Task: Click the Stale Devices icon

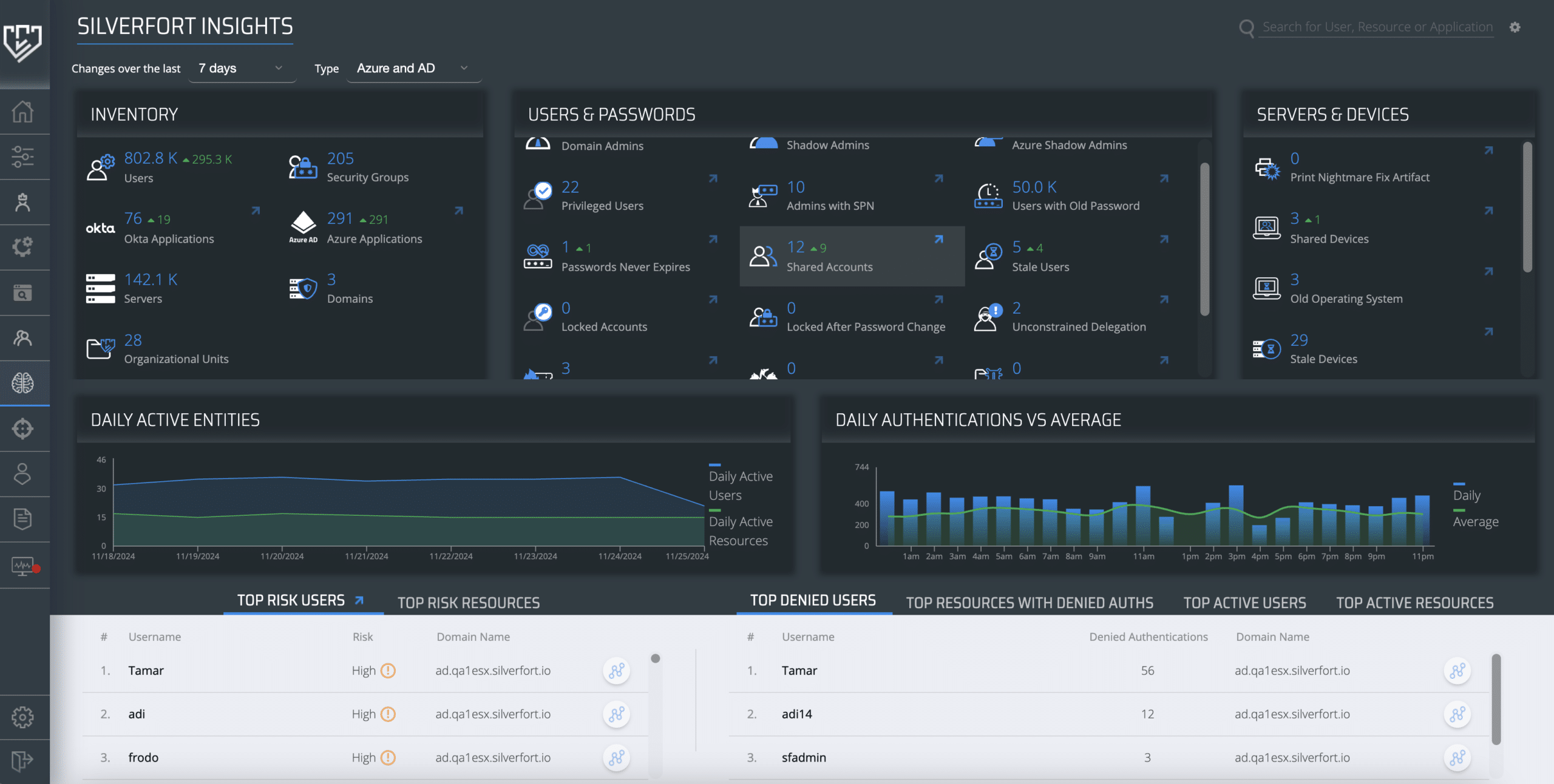Action: tap(1267, 349)
